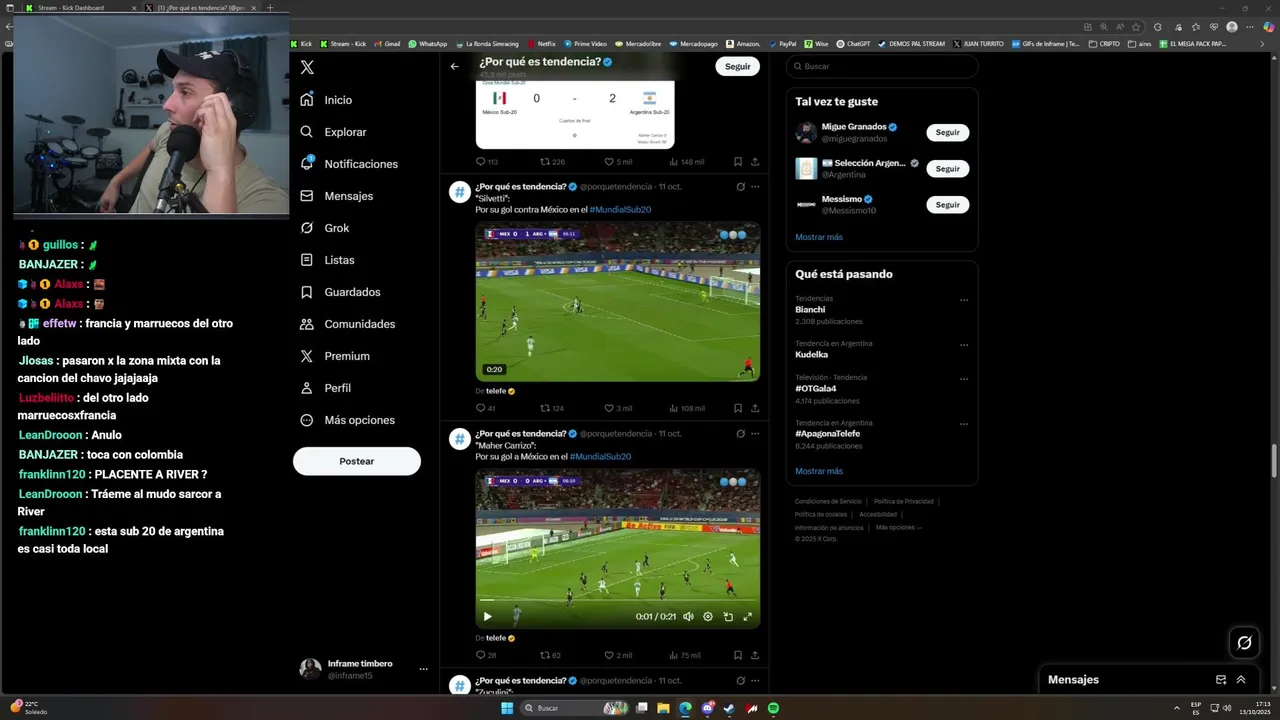This screenshot has height=720, width=1280.
Task: Compose new message icon in Mensajes drawer
Action: pos(1221,680)
